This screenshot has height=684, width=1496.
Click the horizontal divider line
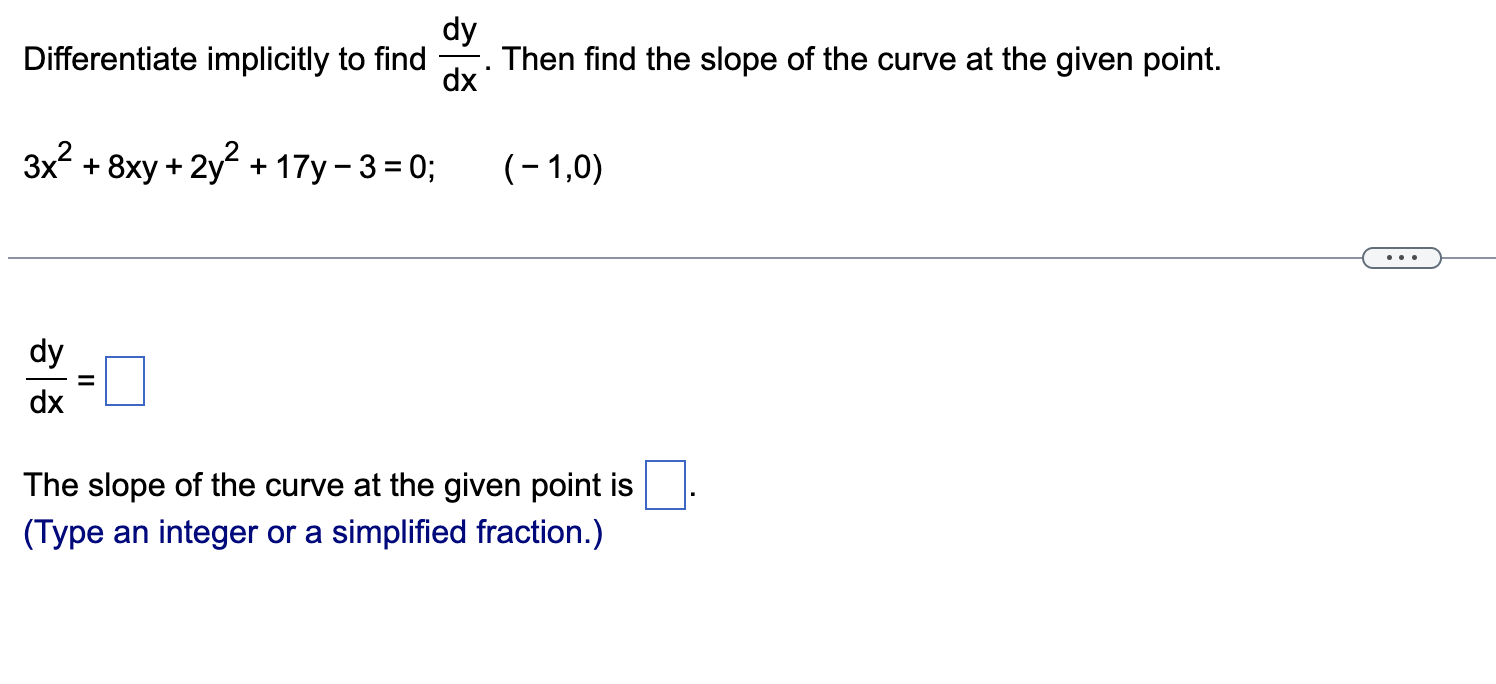pyautogui.click(x=600, y=257)
